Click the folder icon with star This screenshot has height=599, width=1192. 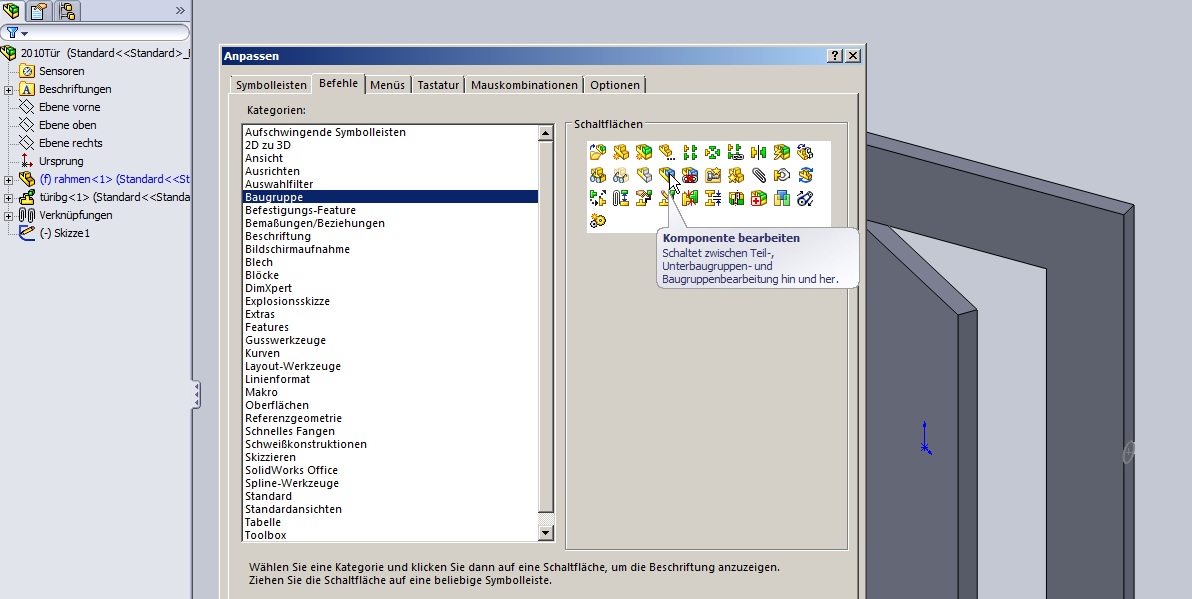pyautogui.click(x=713, y=176)
